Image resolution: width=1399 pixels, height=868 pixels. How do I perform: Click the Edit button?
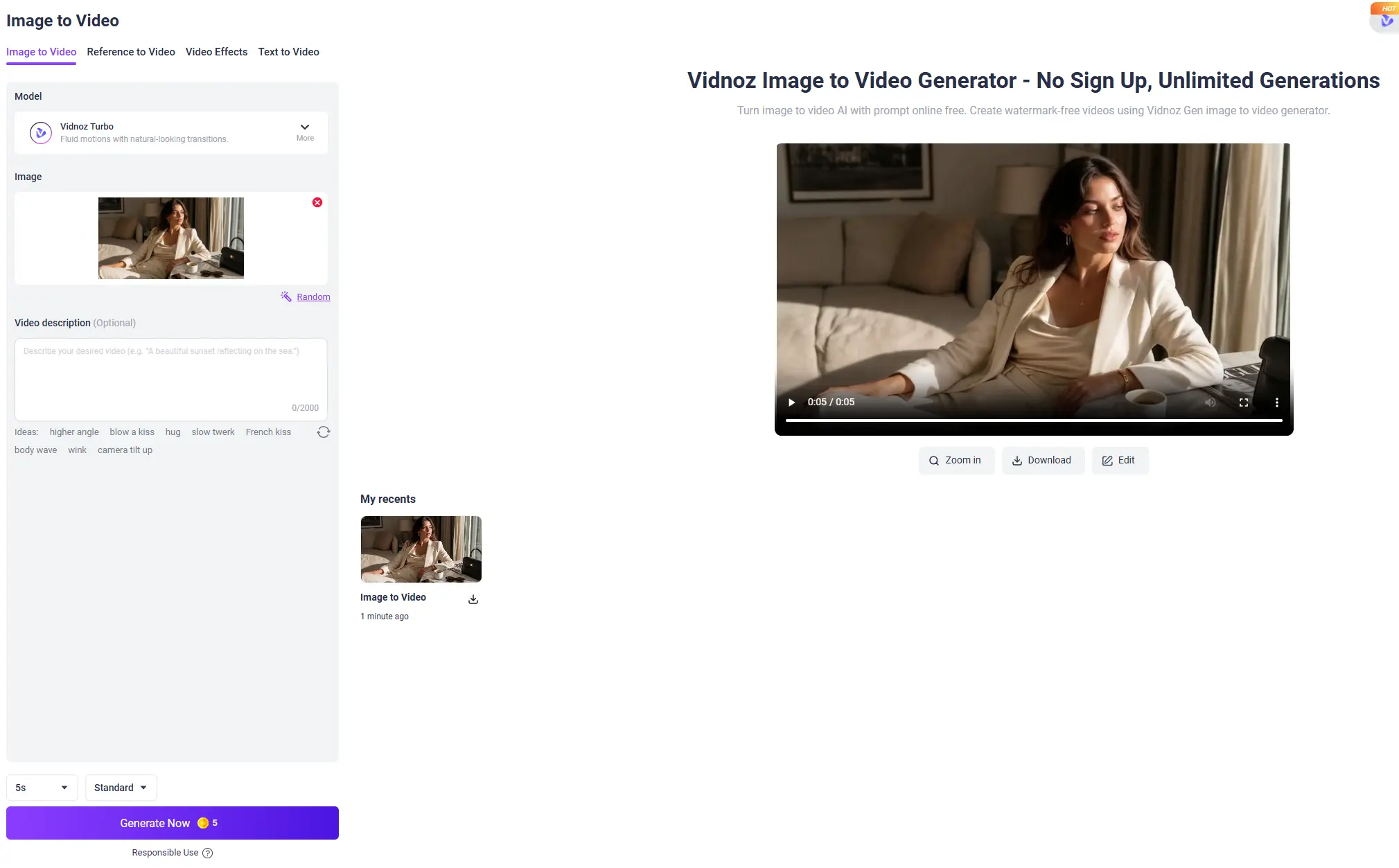tap(1120, 461)
